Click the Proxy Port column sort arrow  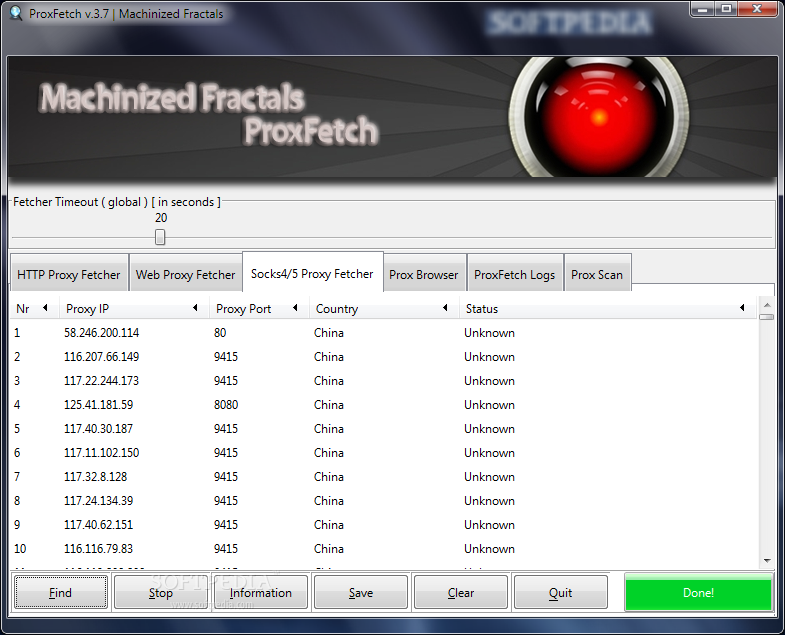tap(295, 308)
